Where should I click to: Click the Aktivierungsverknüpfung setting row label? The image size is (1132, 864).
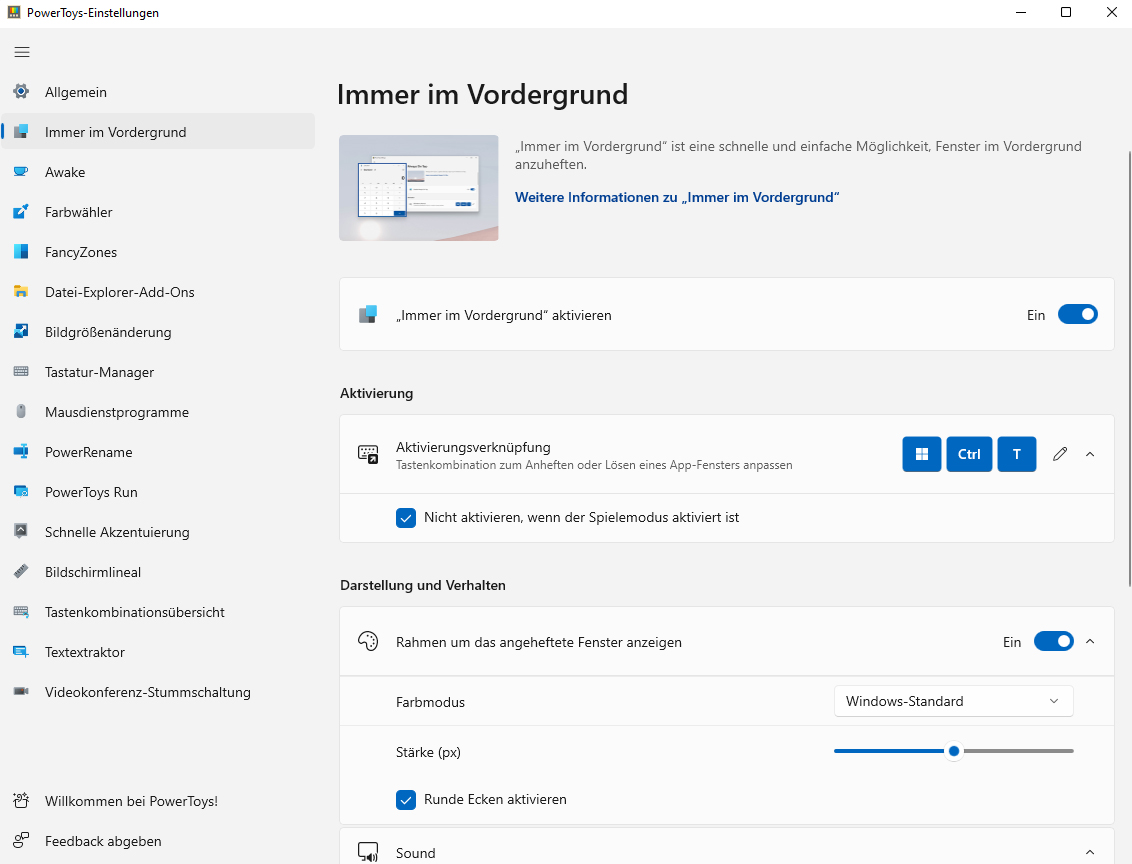coord(473,447)
